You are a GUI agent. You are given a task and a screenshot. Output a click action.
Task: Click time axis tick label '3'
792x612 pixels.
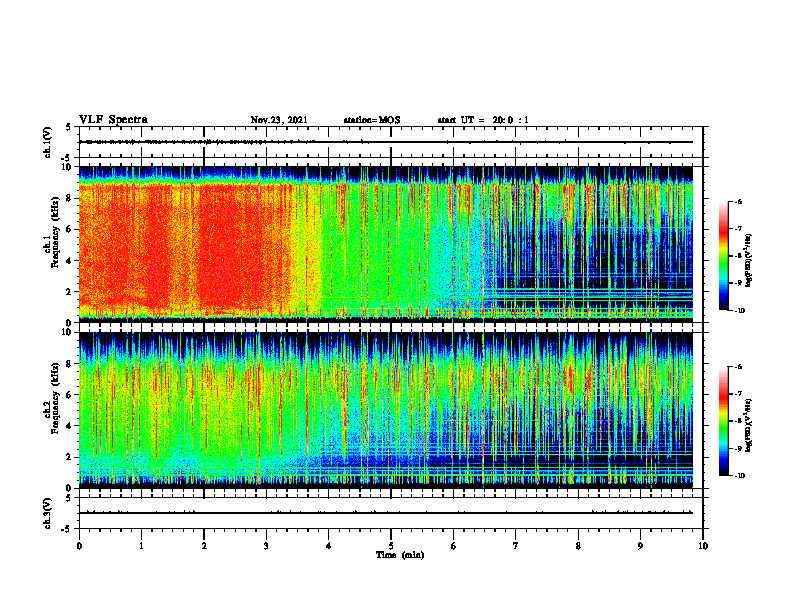coord(266,546)
